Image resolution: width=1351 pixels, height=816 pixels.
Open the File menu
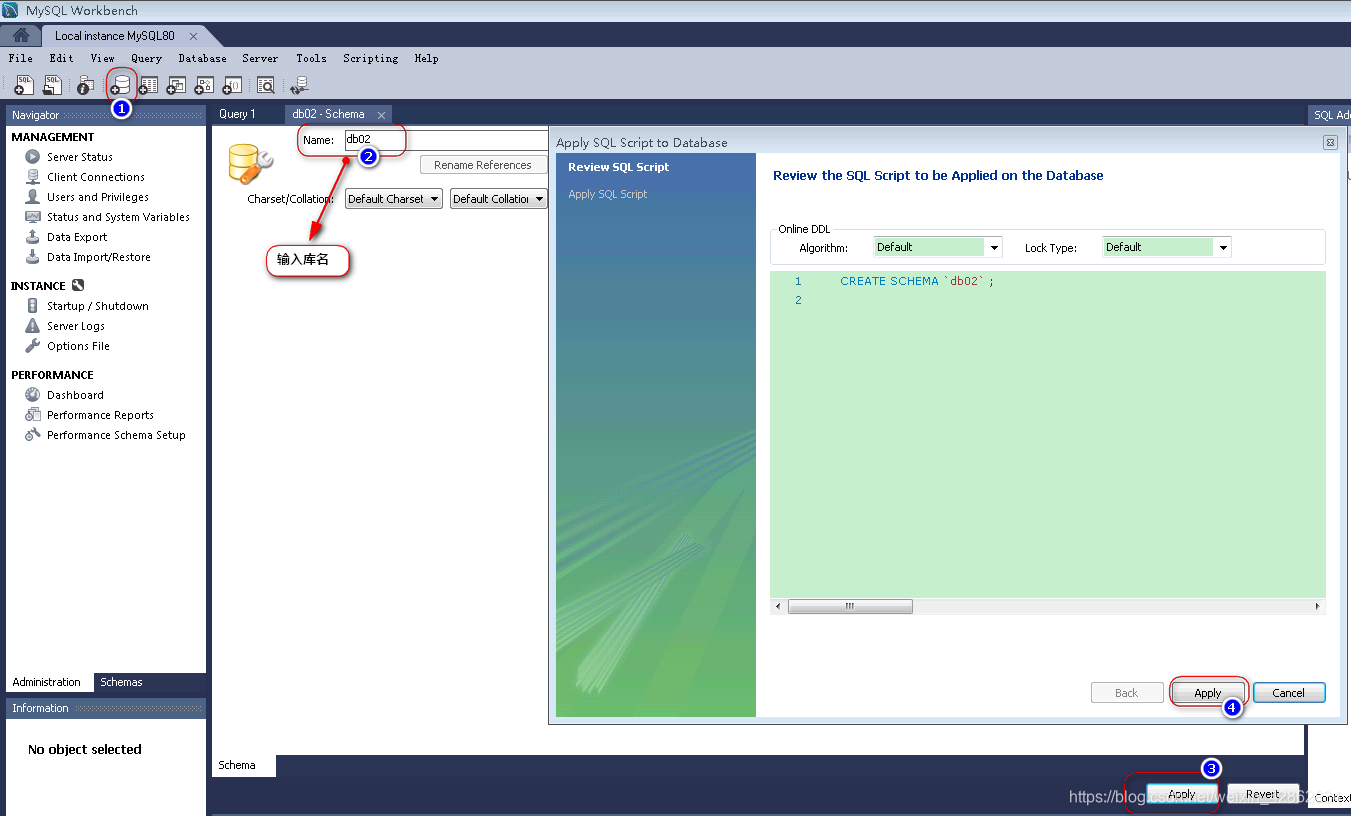click(x=20, y=58)
